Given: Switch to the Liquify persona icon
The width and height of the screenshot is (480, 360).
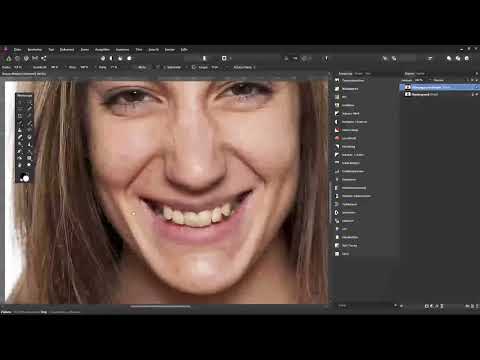Looking at the screenshot, I should 17,58.
